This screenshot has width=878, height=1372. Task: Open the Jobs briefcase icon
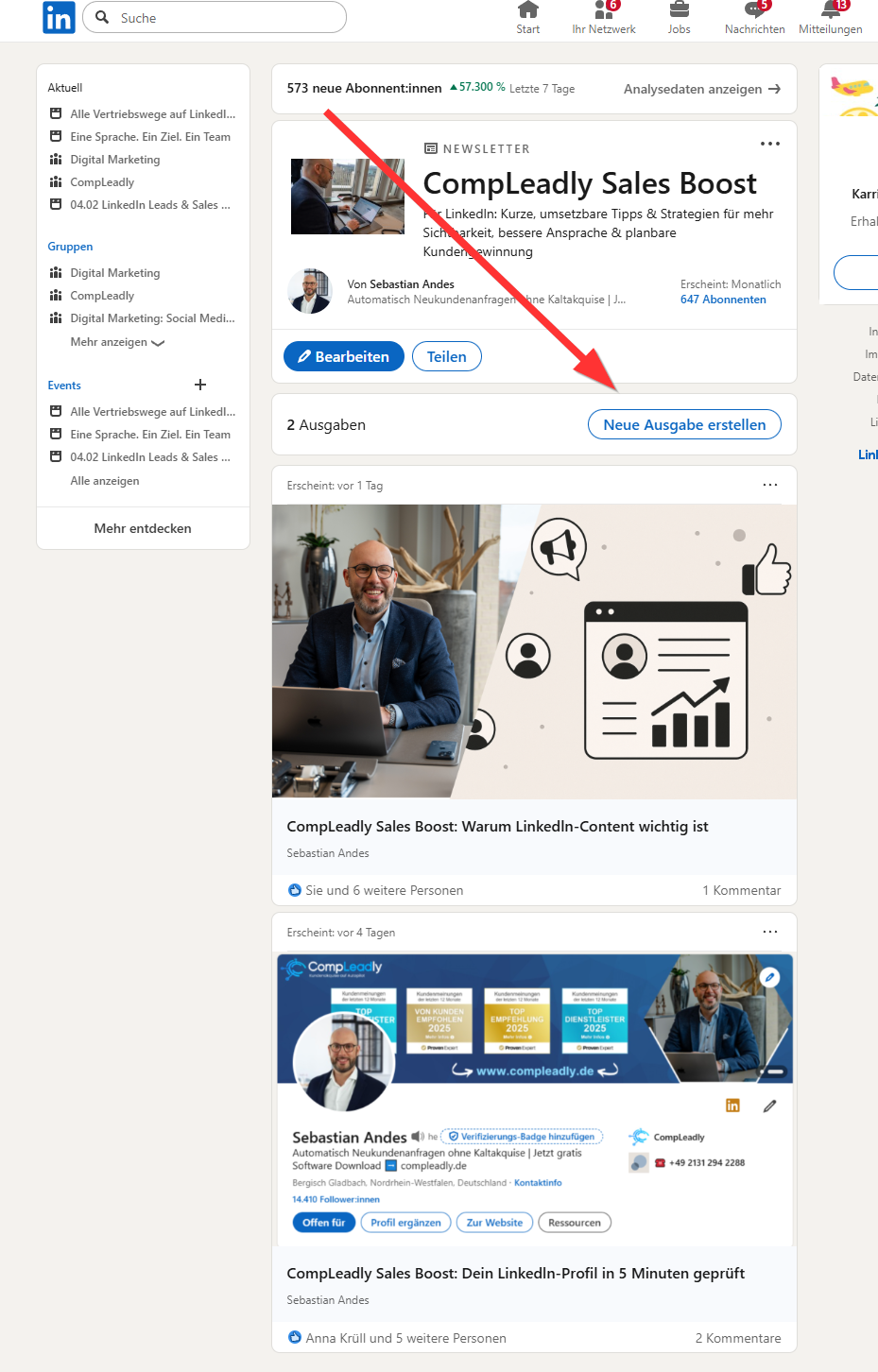click(x=679, y=11)
